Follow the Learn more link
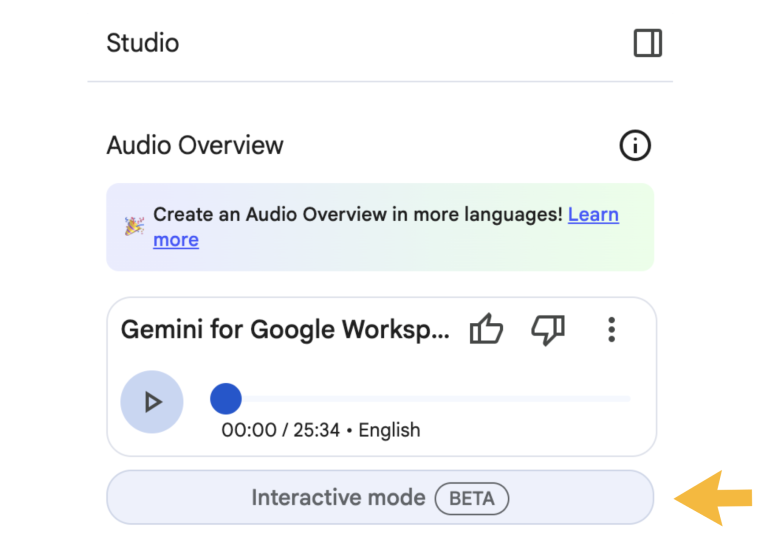The width and height of the screenshot is (768, 545). click(593, 215)
